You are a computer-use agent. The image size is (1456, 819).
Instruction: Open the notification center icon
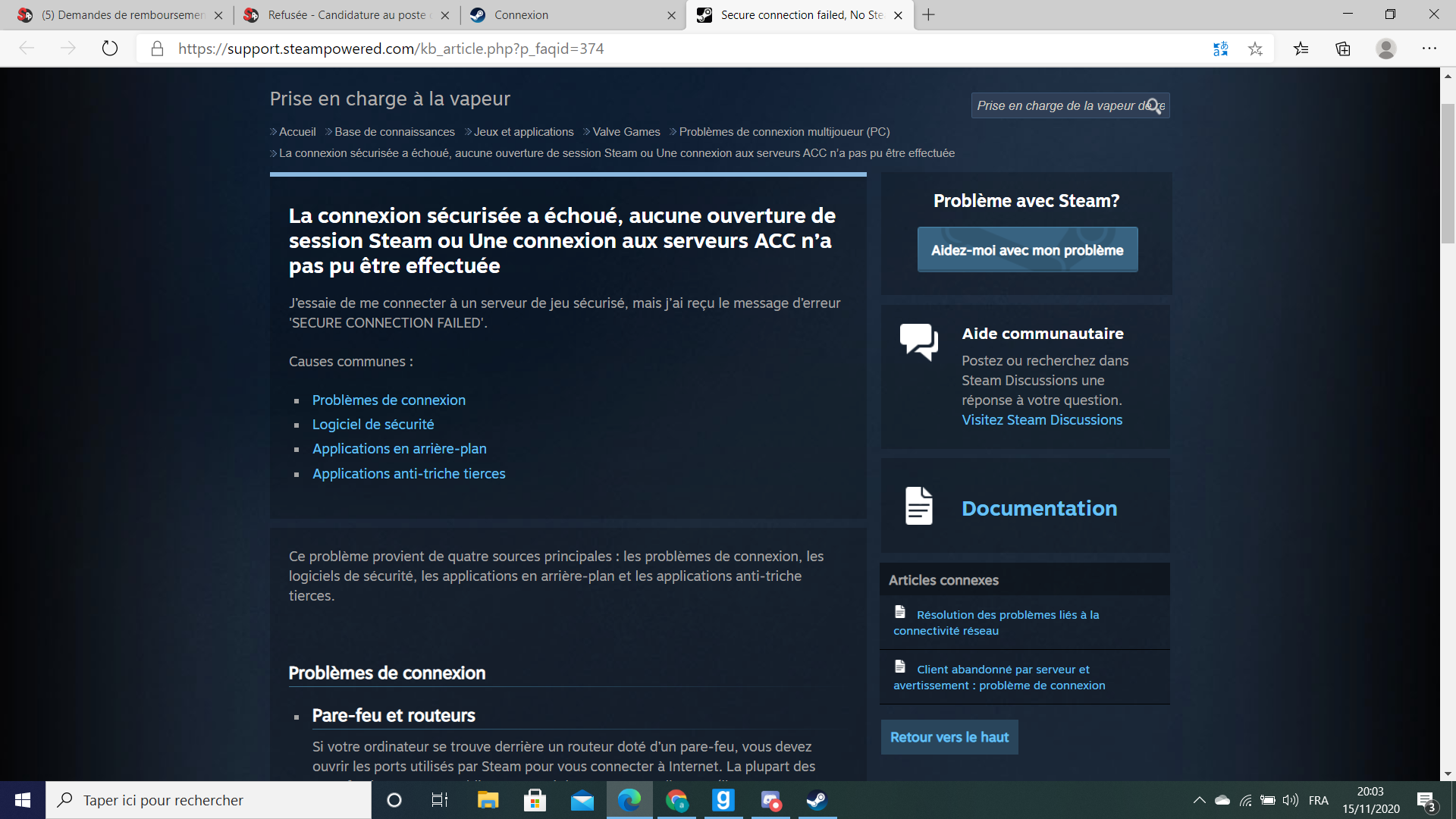(x=1426, y=801)
